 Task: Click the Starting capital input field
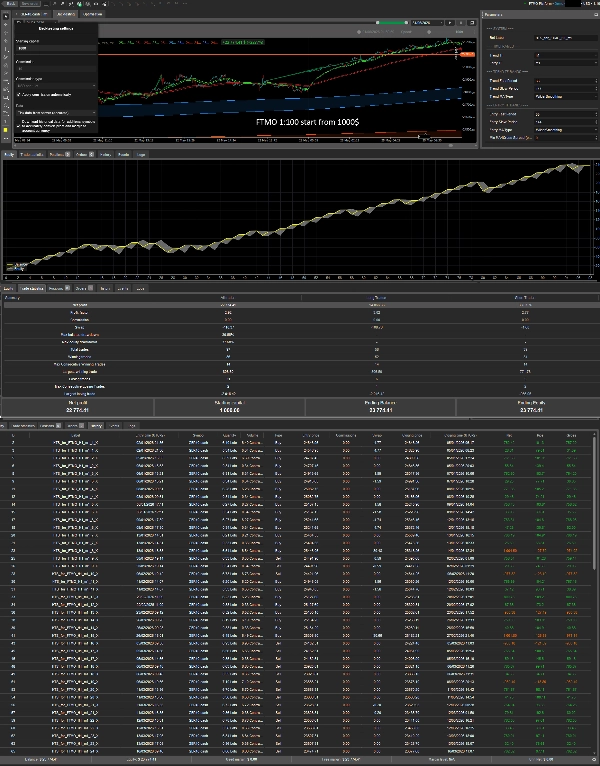pos(56,48)
